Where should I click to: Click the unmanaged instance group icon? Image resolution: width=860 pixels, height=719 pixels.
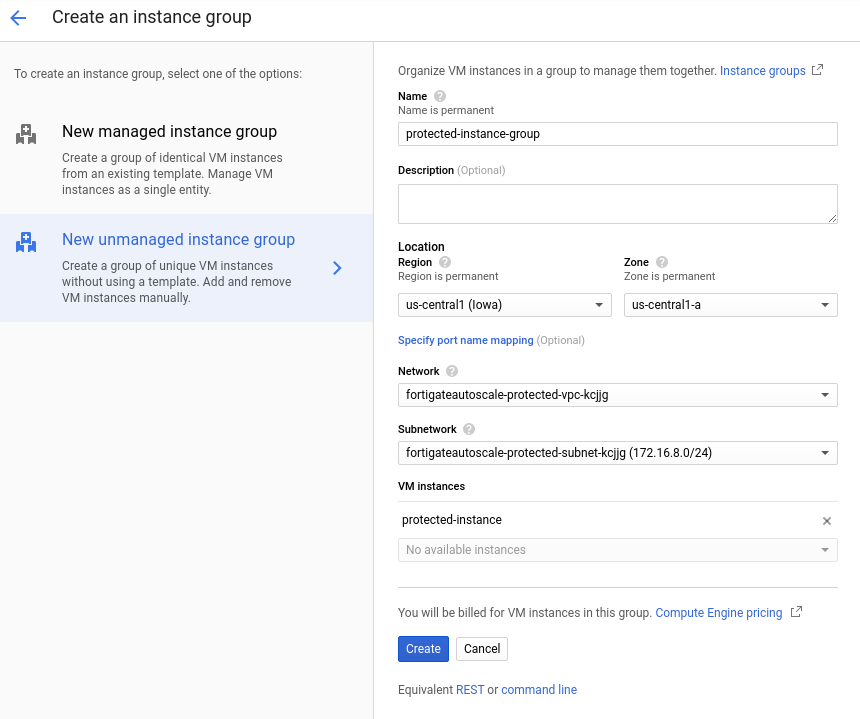(x=26, y=241)
